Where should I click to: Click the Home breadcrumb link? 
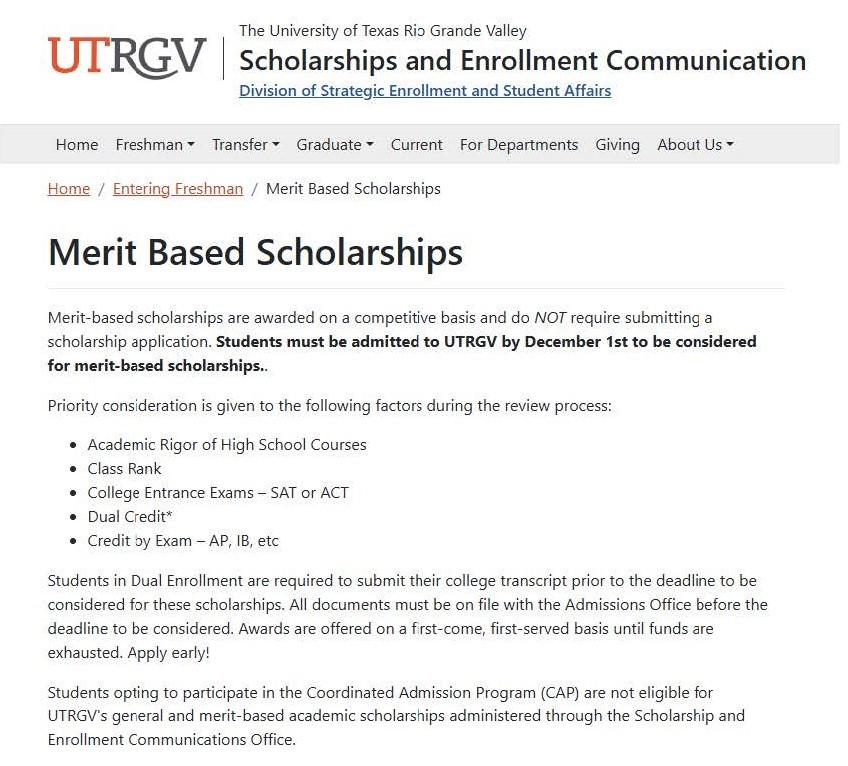[x=69, y=189]
